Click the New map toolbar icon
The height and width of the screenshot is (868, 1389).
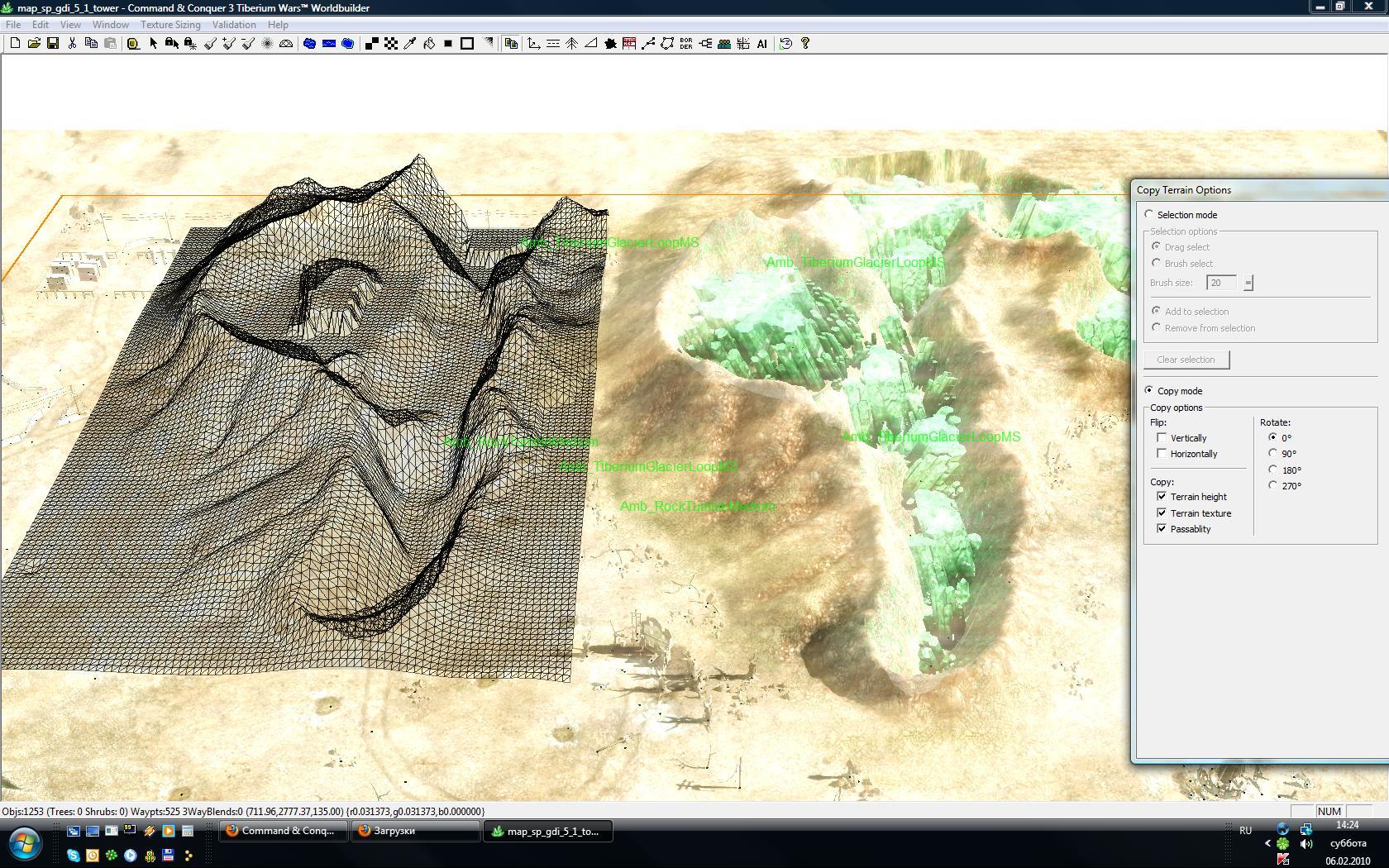pos(15,43)
